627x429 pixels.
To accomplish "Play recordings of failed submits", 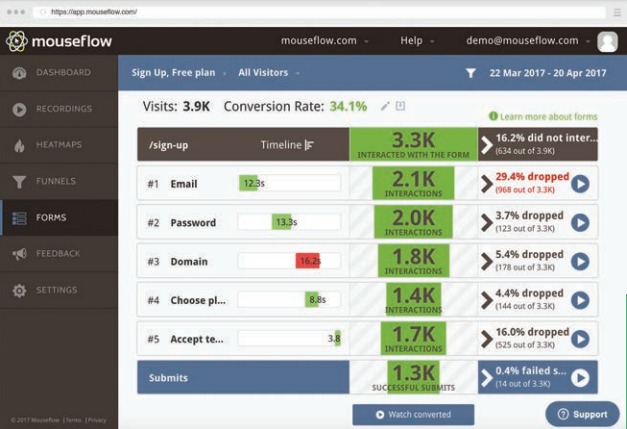I will point(580,377).
